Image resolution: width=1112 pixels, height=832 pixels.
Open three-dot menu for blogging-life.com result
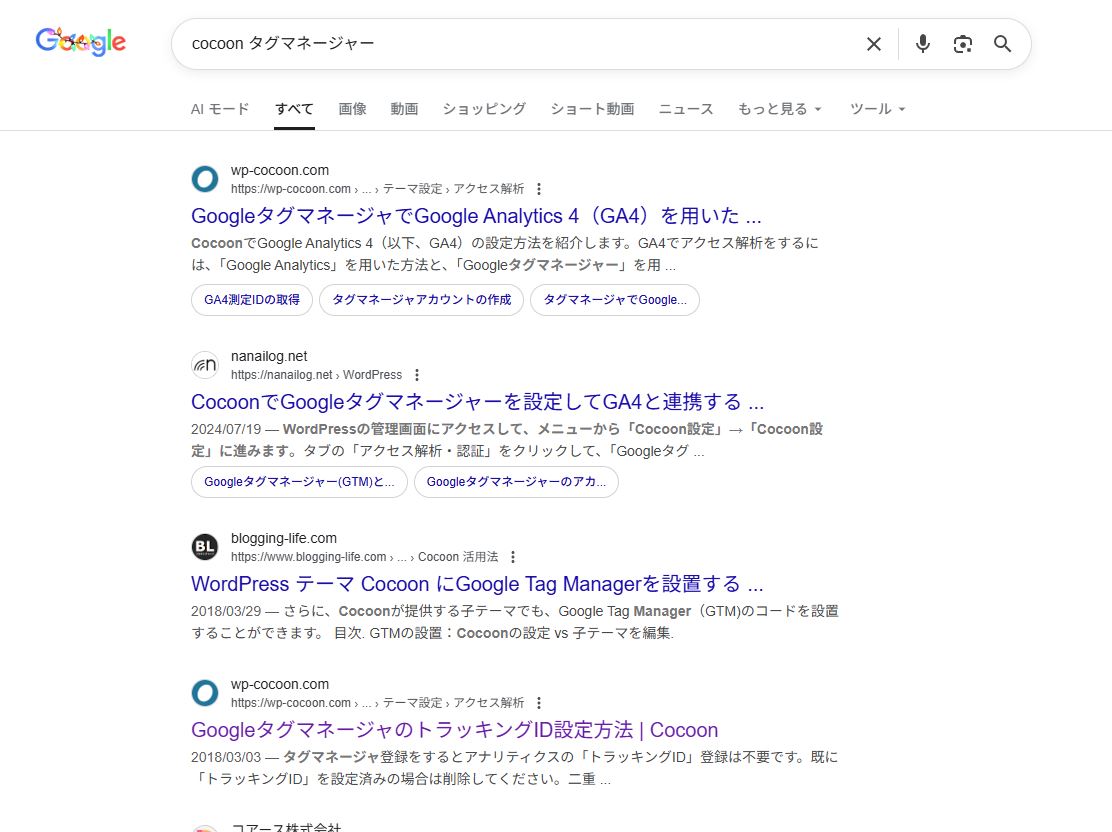pyautogui.click(x=513, y=557)
